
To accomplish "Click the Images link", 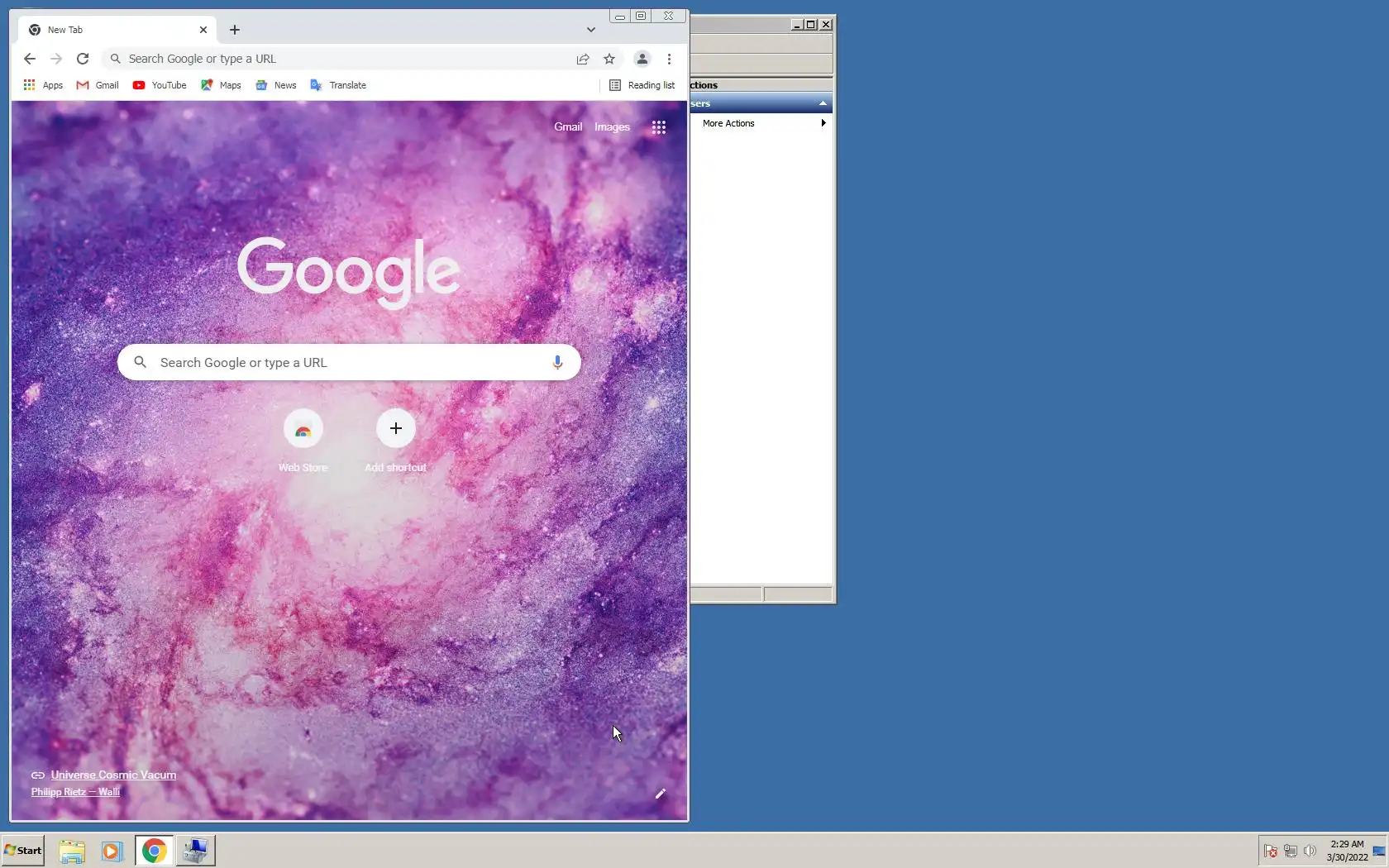I will tap(612, 126).
